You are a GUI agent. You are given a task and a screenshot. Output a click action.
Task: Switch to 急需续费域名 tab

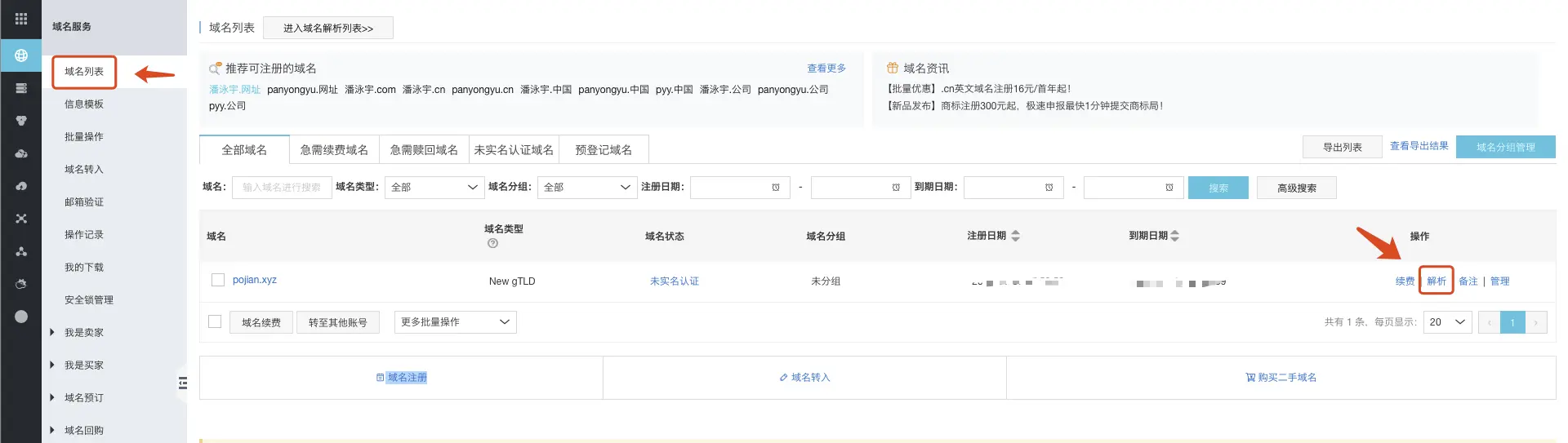(334, 150)
